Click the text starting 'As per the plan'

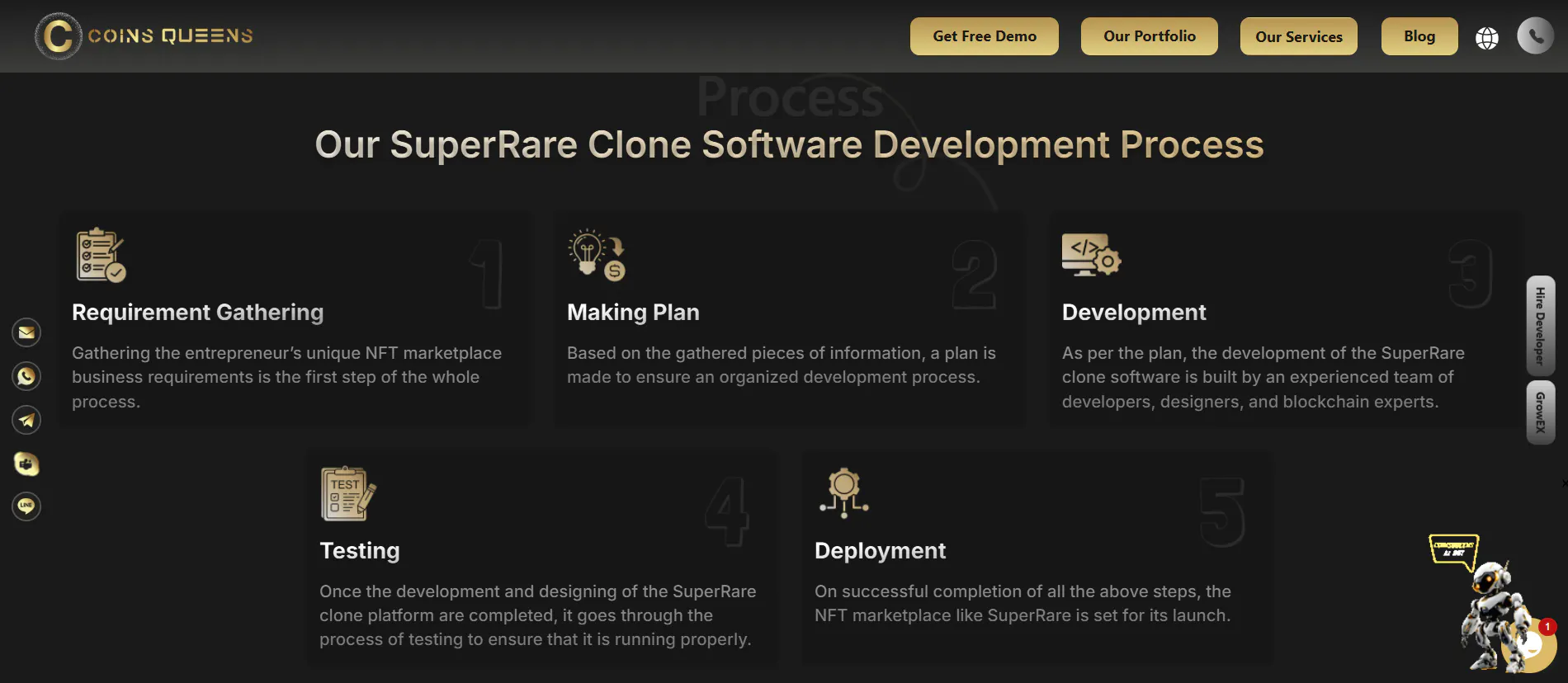tap(1263, 377)
